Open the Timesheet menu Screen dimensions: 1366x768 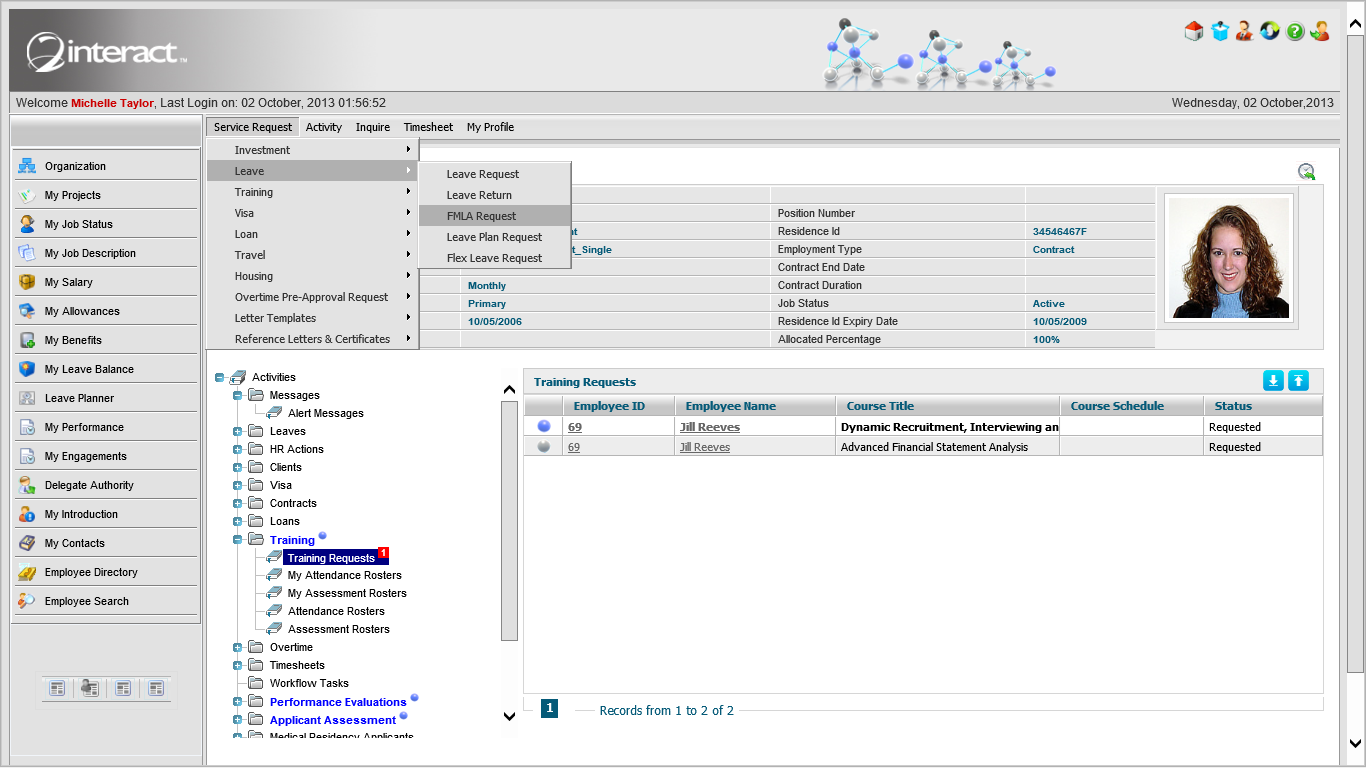(428, 127)
